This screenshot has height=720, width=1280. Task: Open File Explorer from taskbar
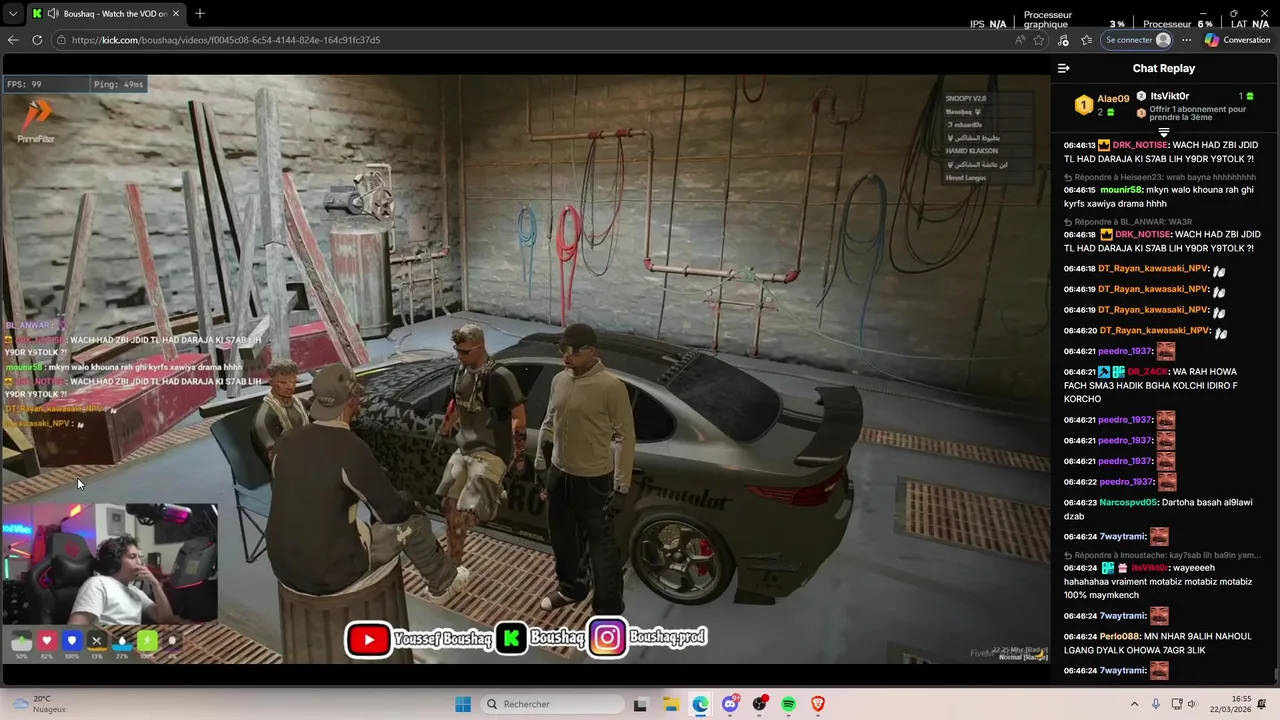pos(671,704)
